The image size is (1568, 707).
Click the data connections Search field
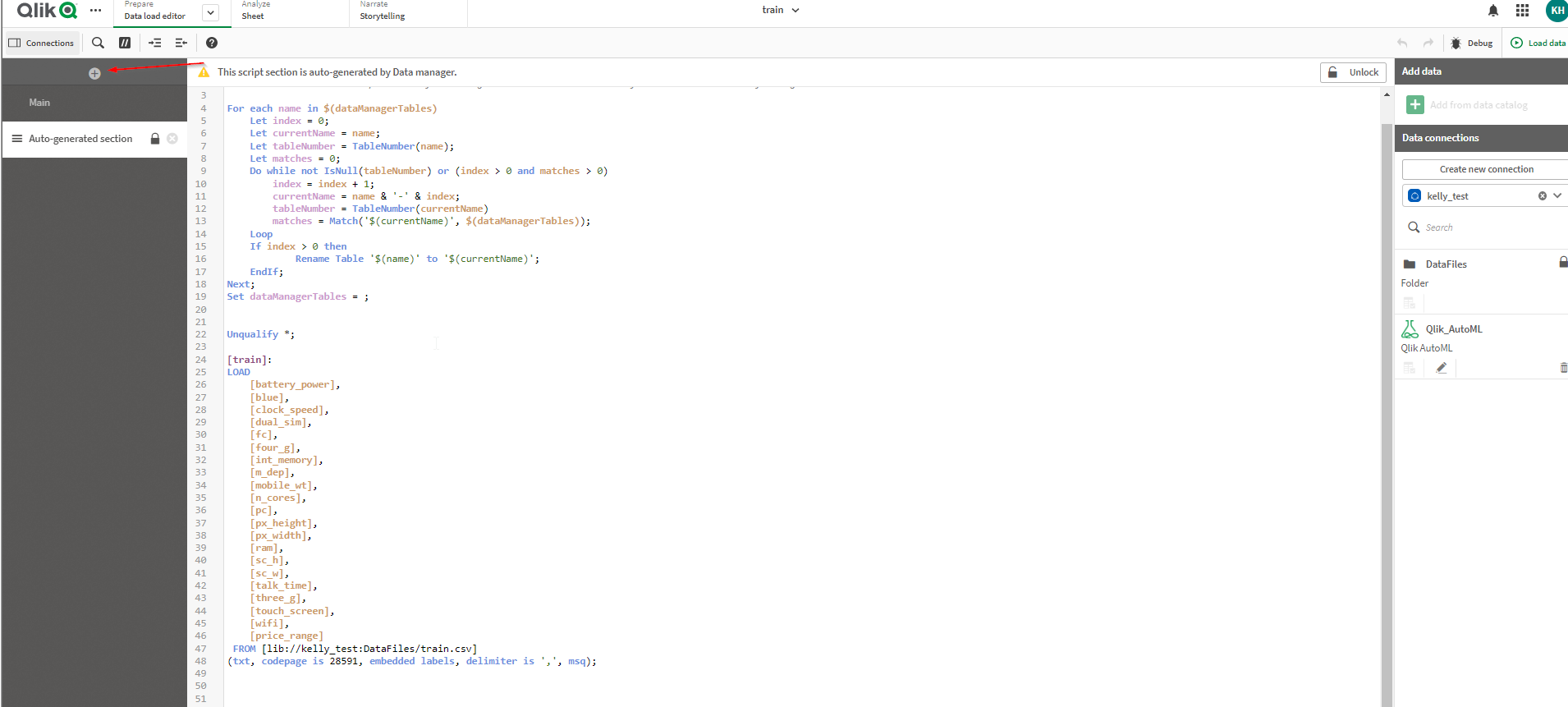point(1478,227)
